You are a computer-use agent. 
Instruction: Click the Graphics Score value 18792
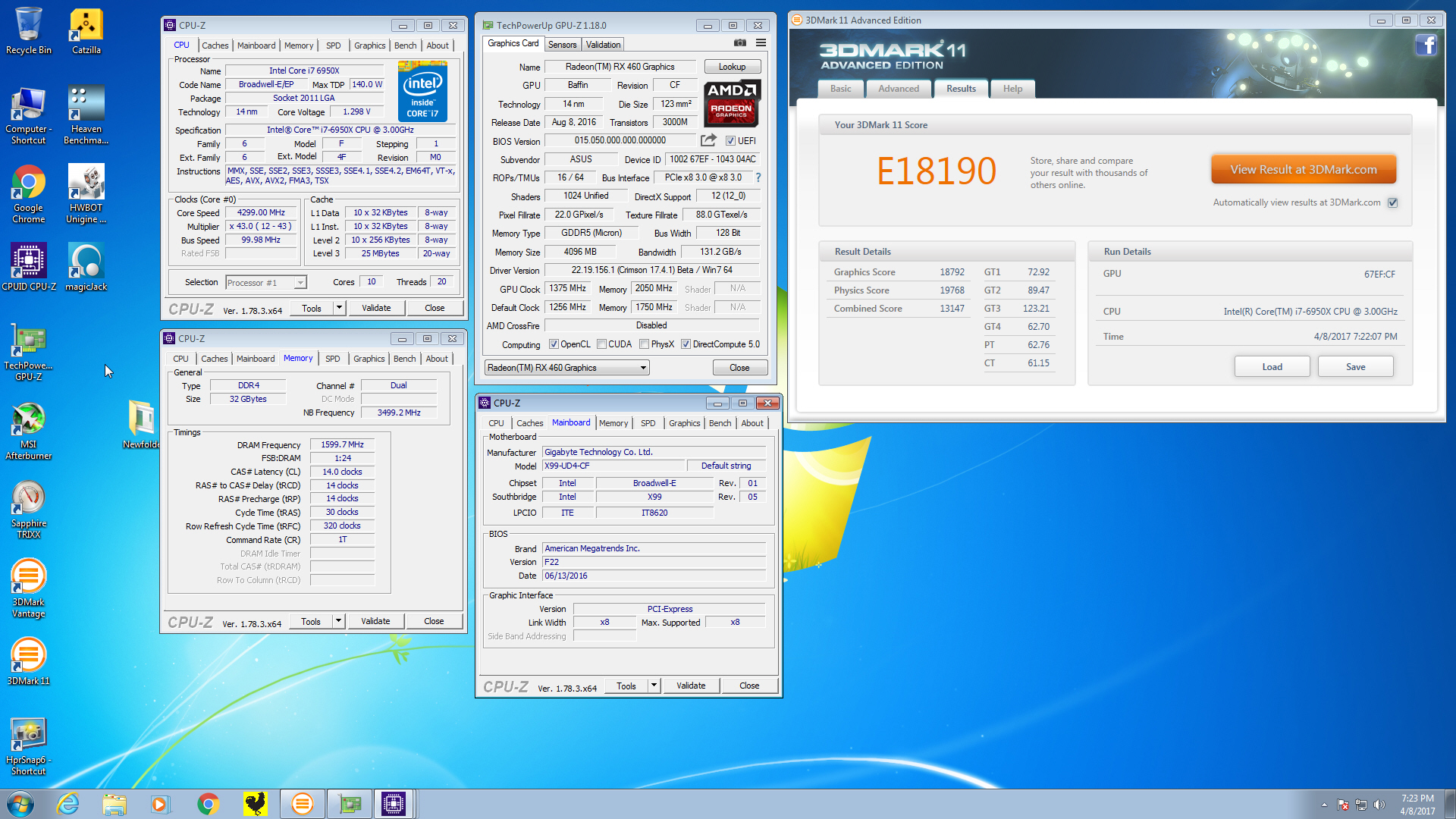coord(952,272)
